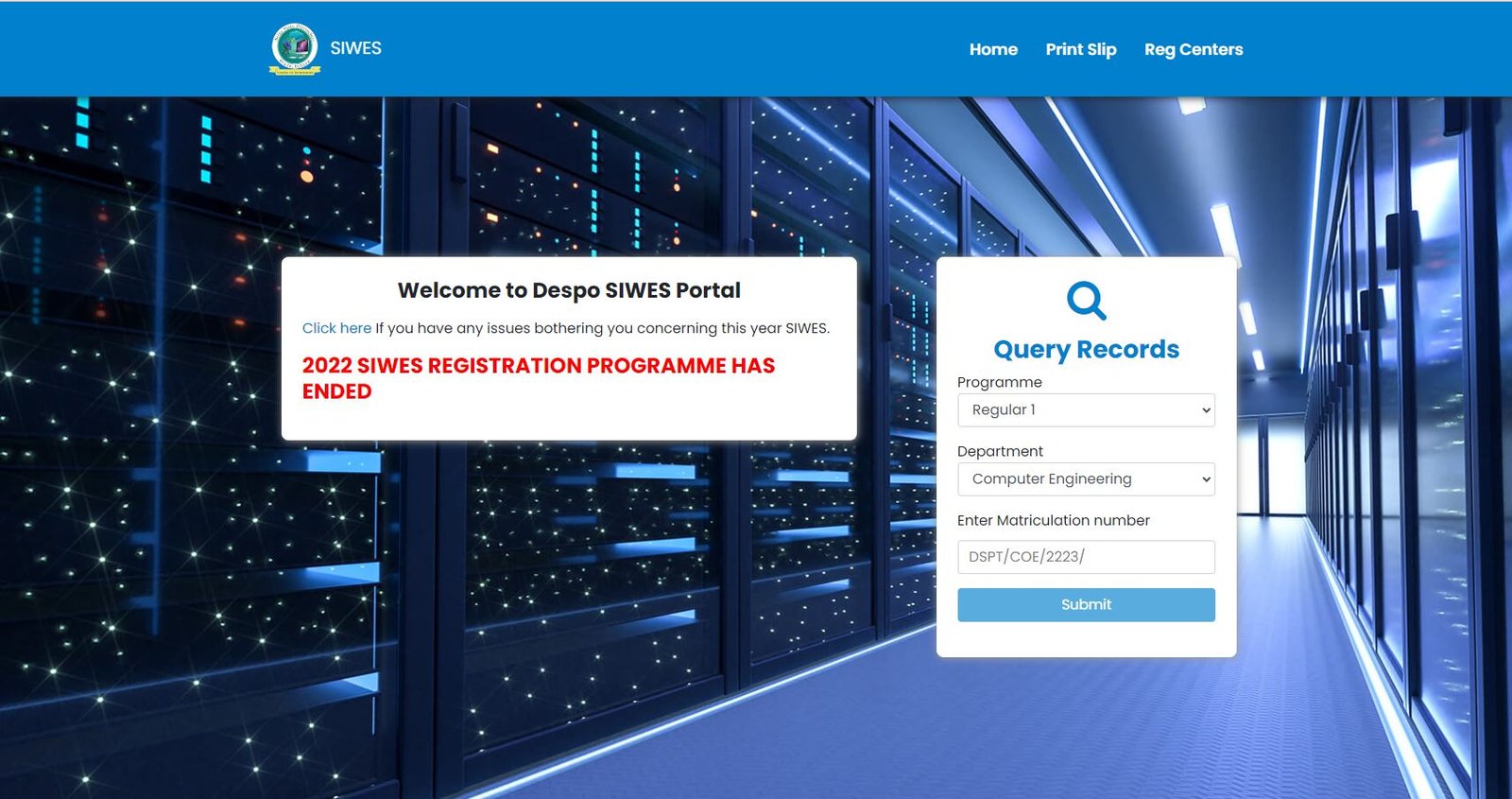
Task: Click the 'Department' field label
Action: 1000,451
